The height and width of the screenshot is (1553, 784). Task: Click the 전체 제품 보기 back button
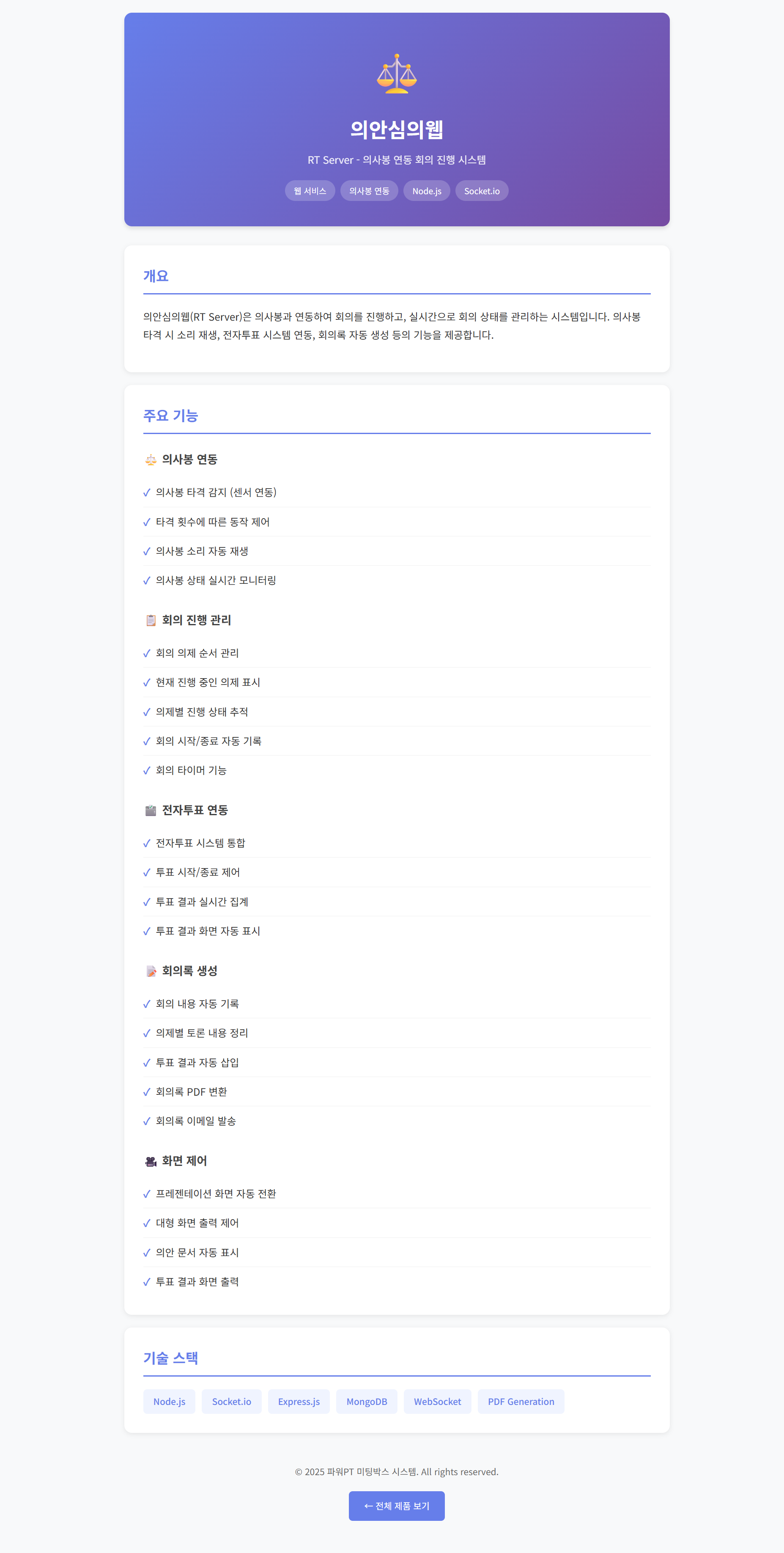coord(397,1506)
